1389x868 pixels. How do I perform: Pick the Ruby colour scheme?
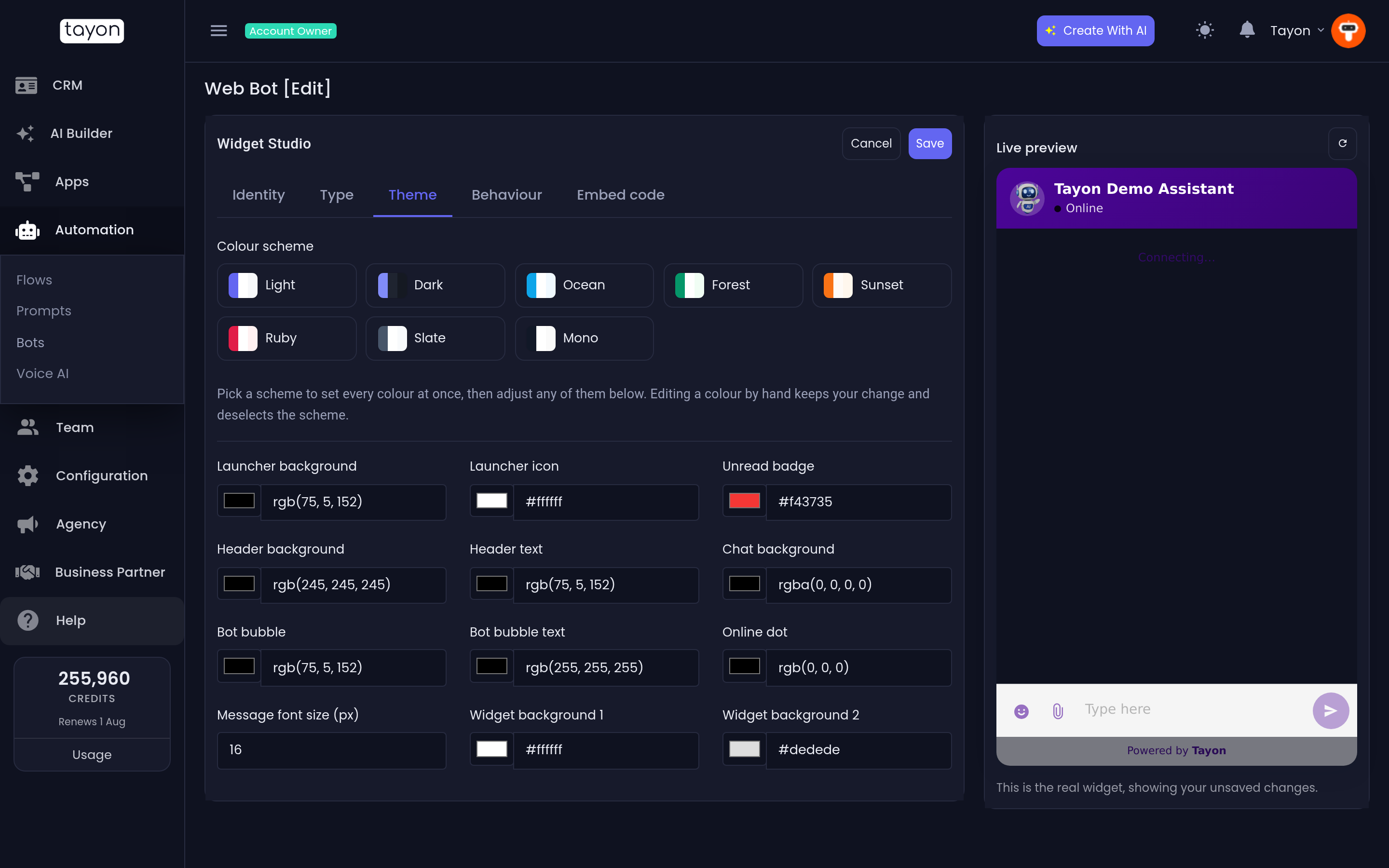tap(286, 338)
